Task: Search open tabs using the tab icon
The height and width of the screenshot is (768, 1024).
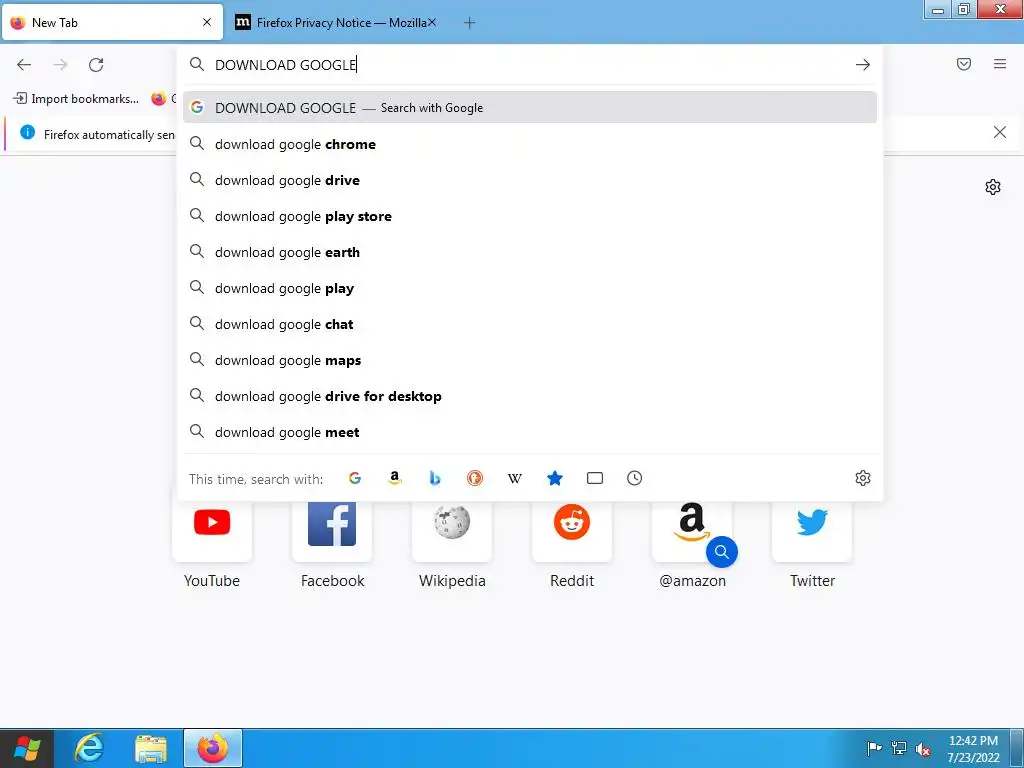Action: (595, 478)
